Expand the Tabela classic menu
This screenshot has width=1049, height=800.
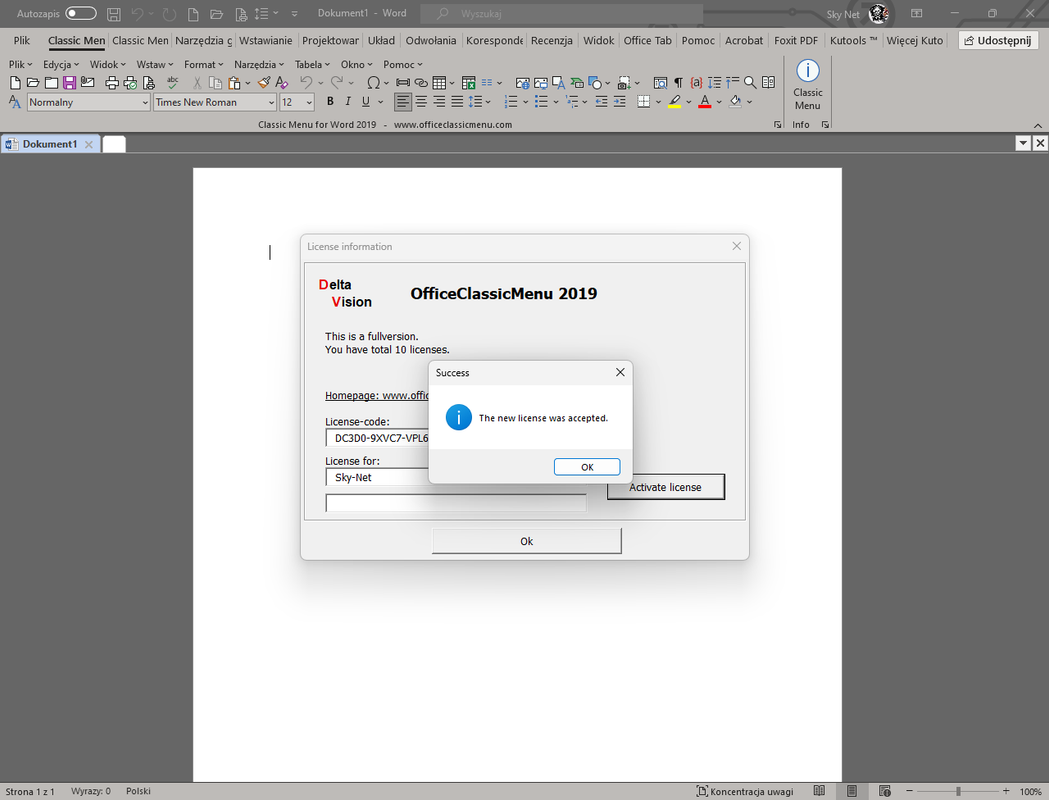tap(312, 64)
